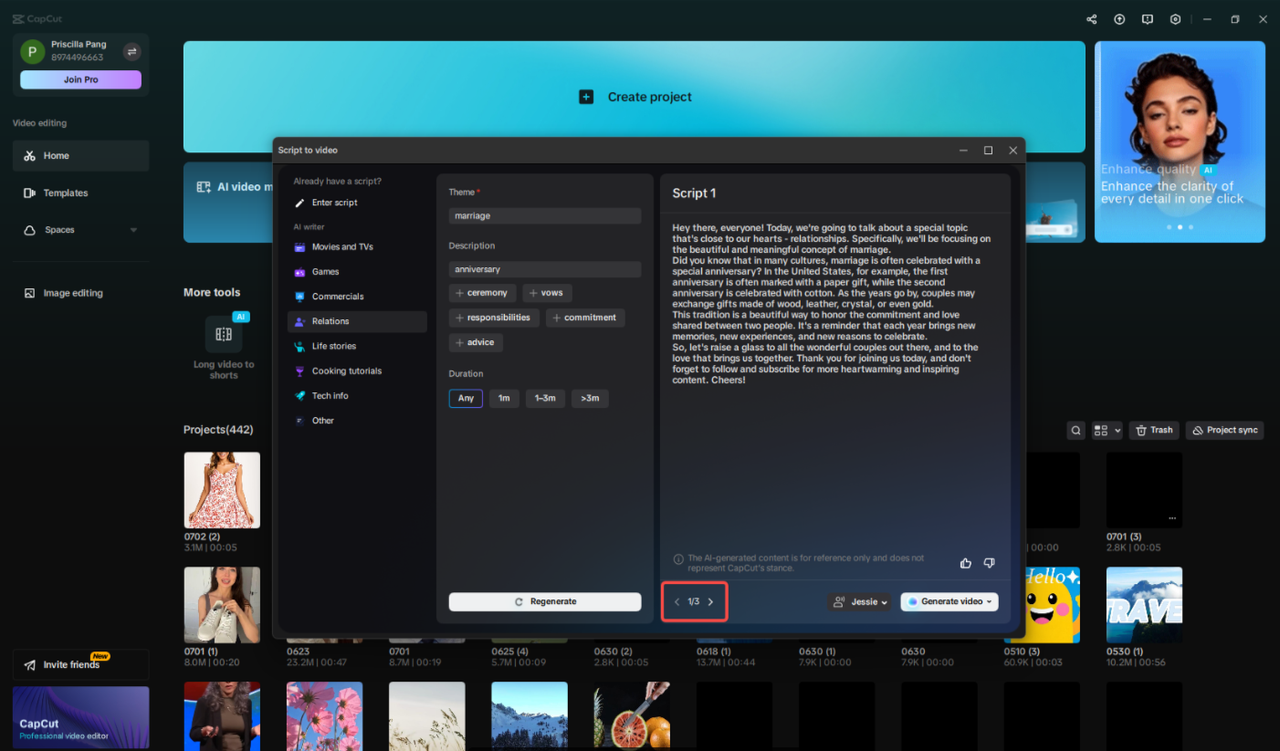Click the CapCut Professional video editor banner
The image size is (1280, 751).
(81, 718)
